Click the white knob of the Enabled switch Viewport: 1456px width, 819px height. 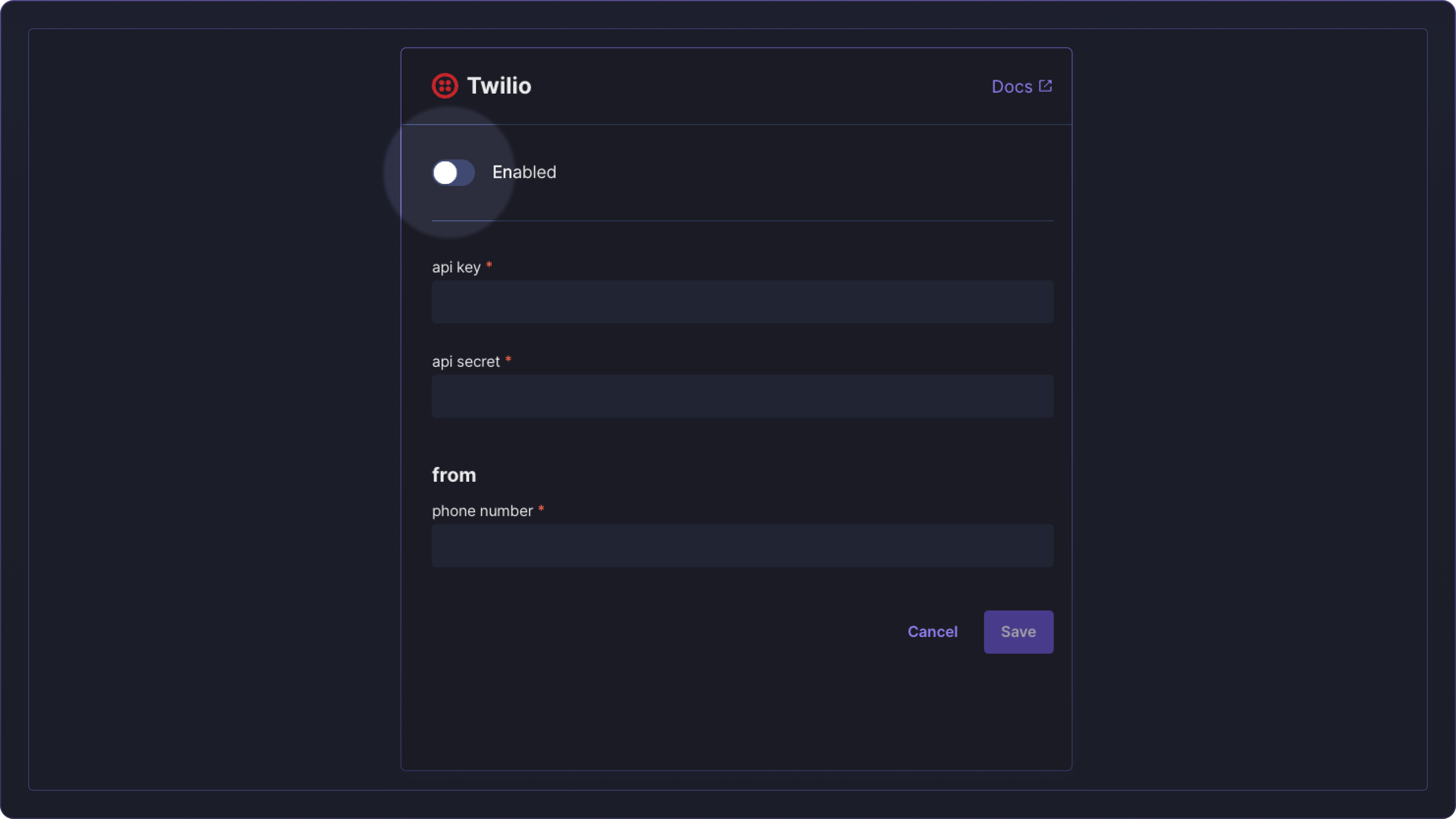[x=445, y=172]
